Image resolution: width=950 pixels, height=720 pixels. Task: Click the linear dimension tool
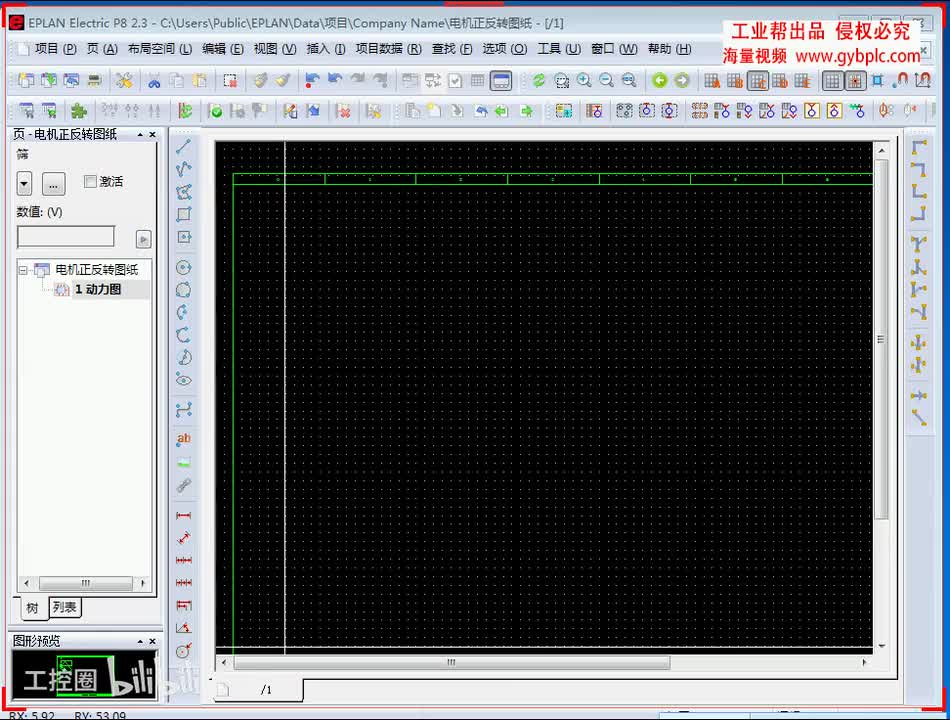[184, 515]
